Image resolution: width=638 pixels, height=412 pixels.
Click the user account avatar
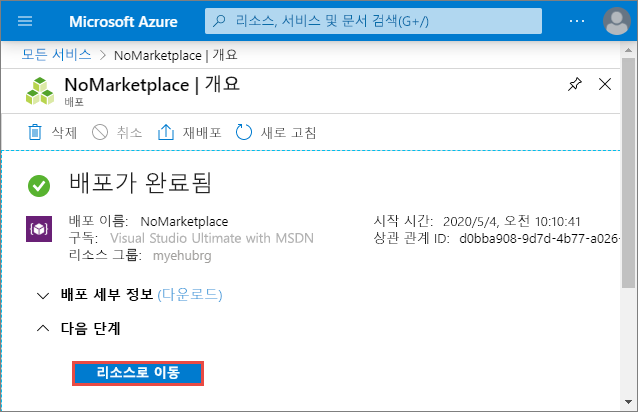click(617, 21)
